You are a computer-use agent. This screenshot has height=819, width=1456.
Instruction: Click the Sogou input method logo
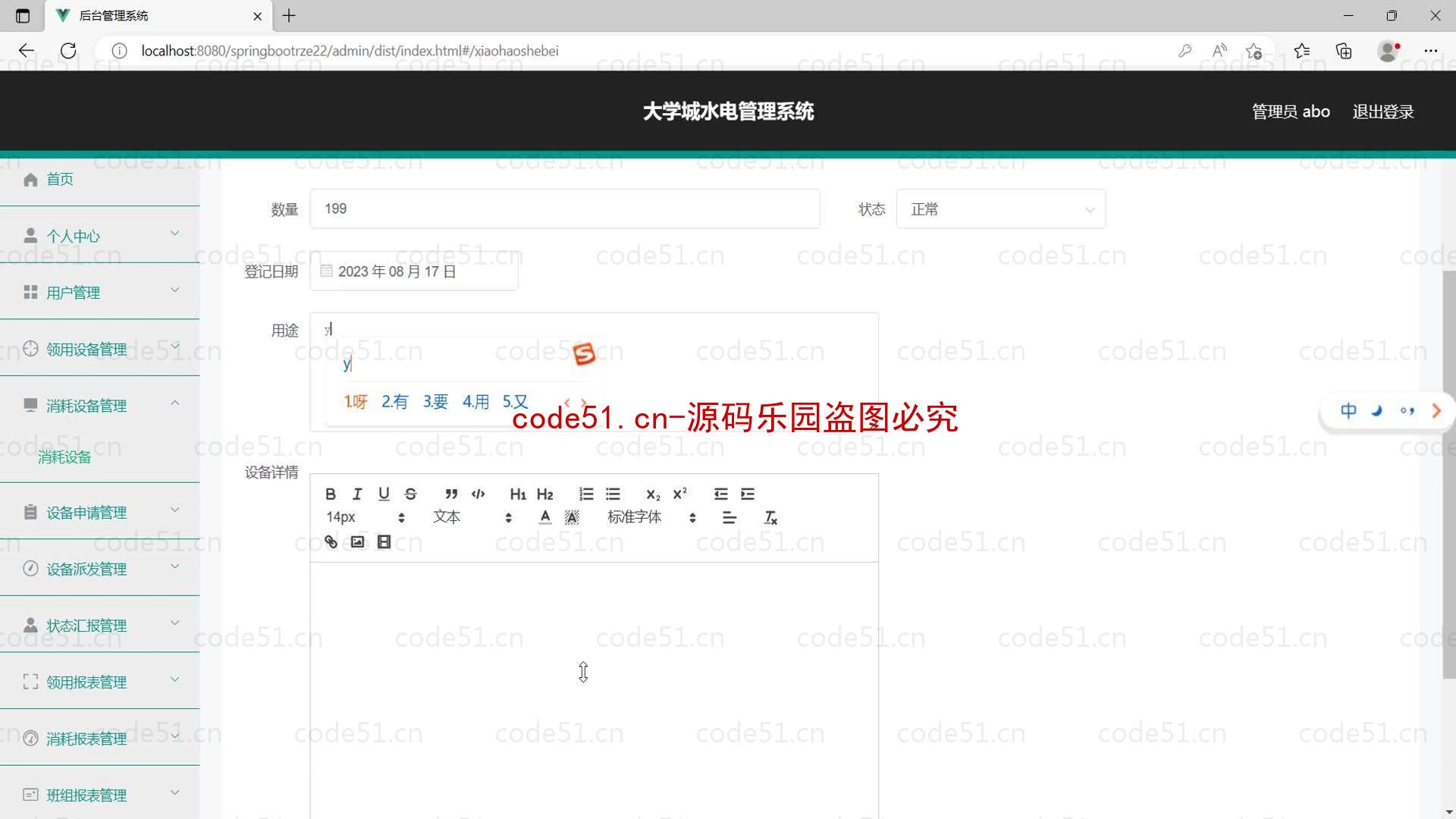[584, 354]
